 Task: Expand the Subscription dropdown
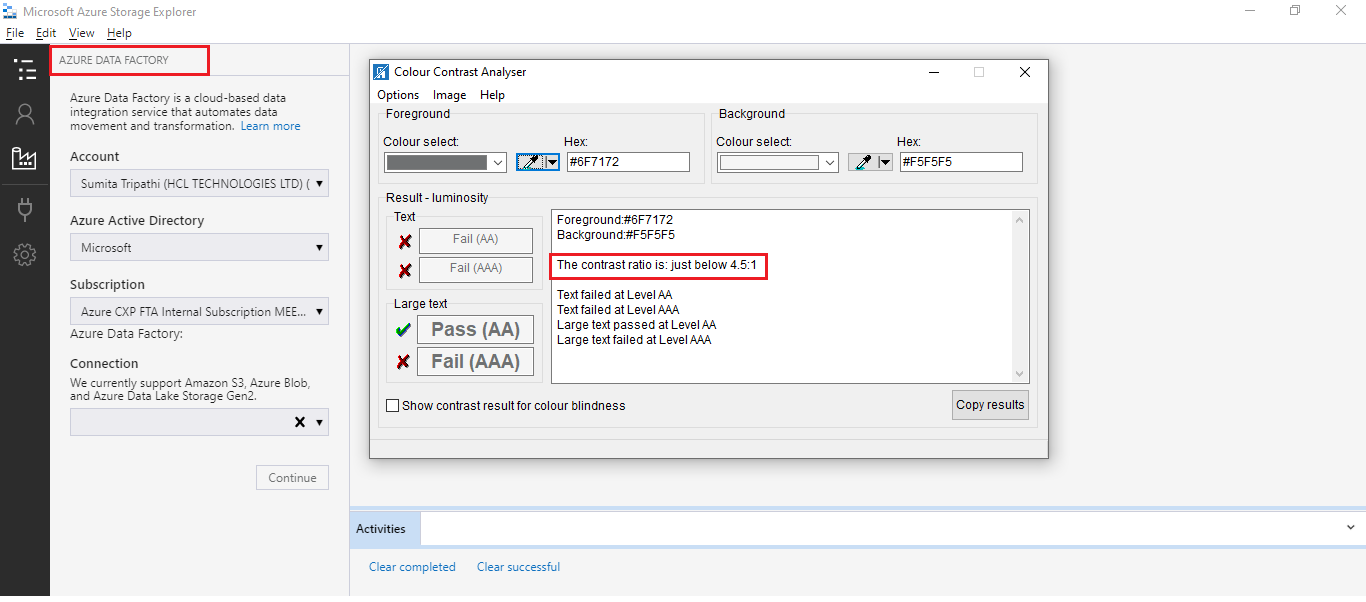click(x=320, y=312)
